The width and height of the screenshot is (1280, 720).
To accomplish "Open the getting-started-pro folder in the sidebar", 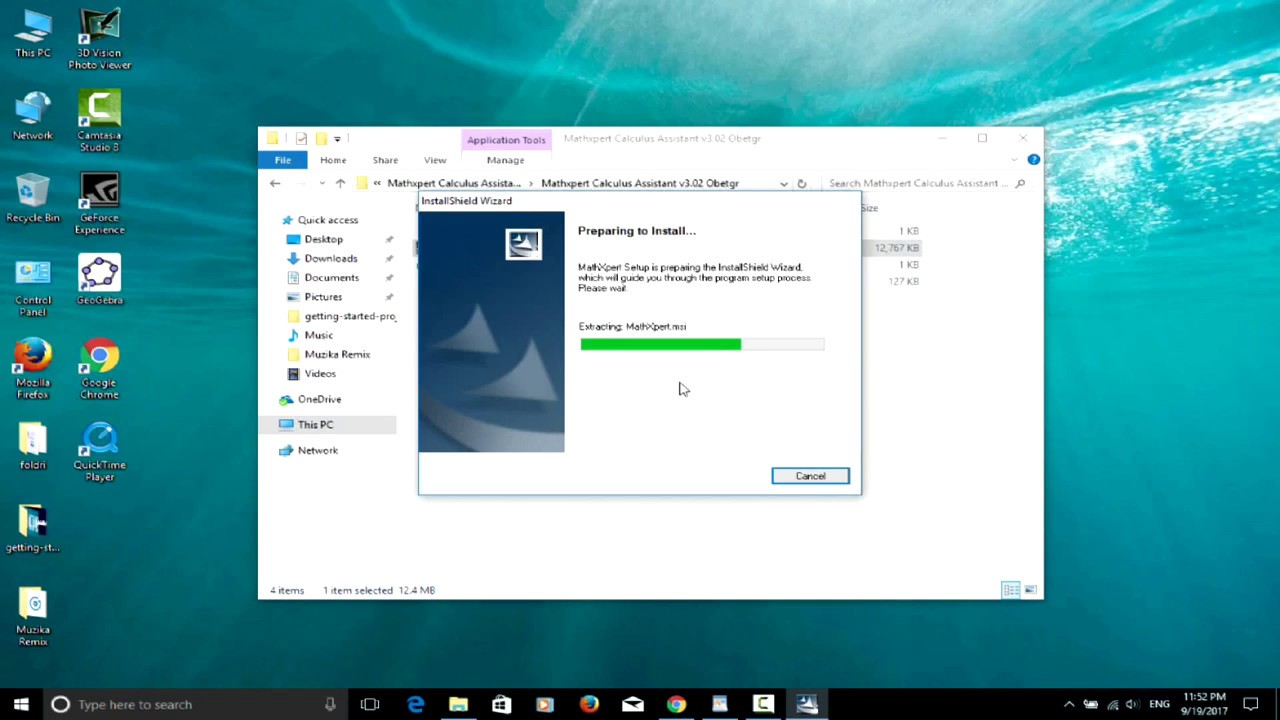I will [x=349, y=316].
